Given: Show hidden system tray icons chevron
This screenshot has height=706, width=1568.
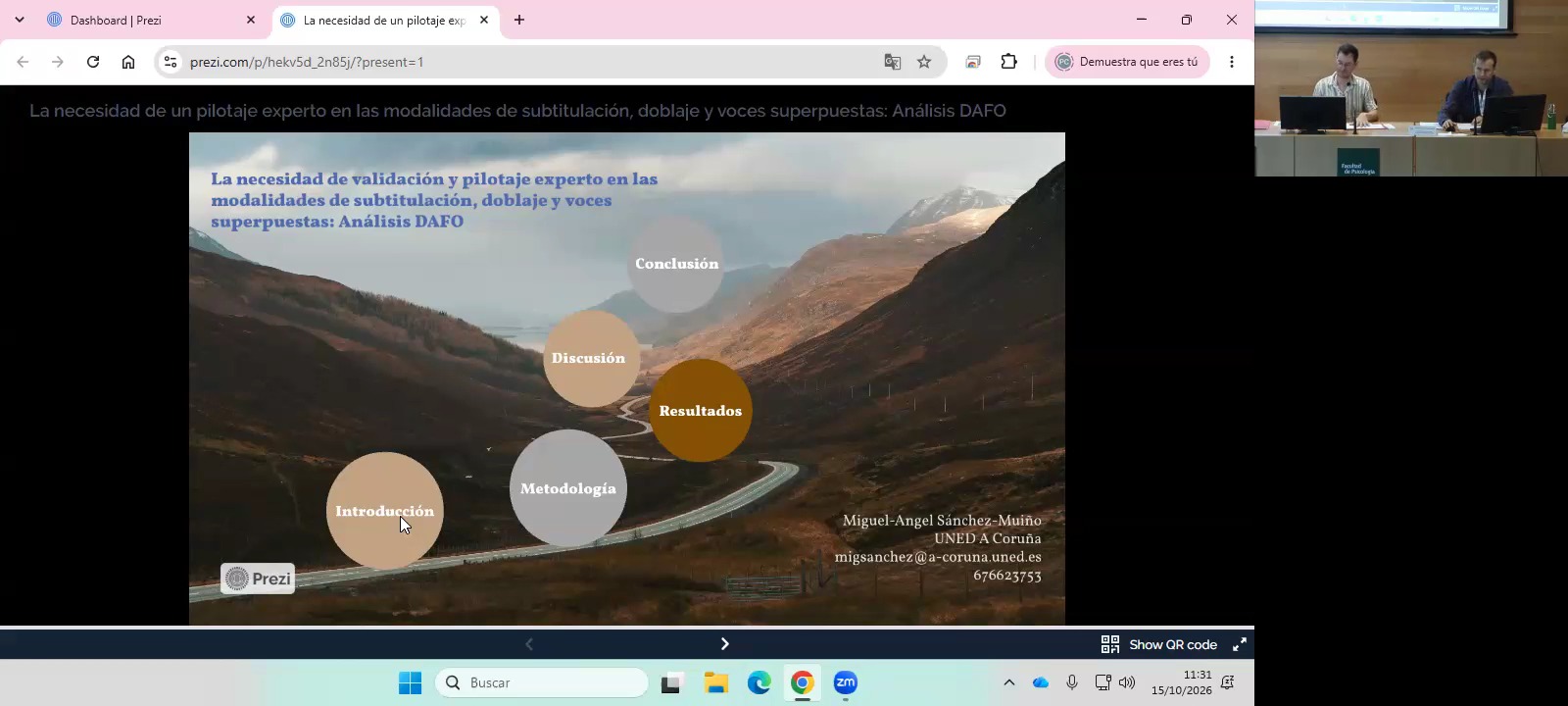Looking at the screenshot, I should [1008, 682].
